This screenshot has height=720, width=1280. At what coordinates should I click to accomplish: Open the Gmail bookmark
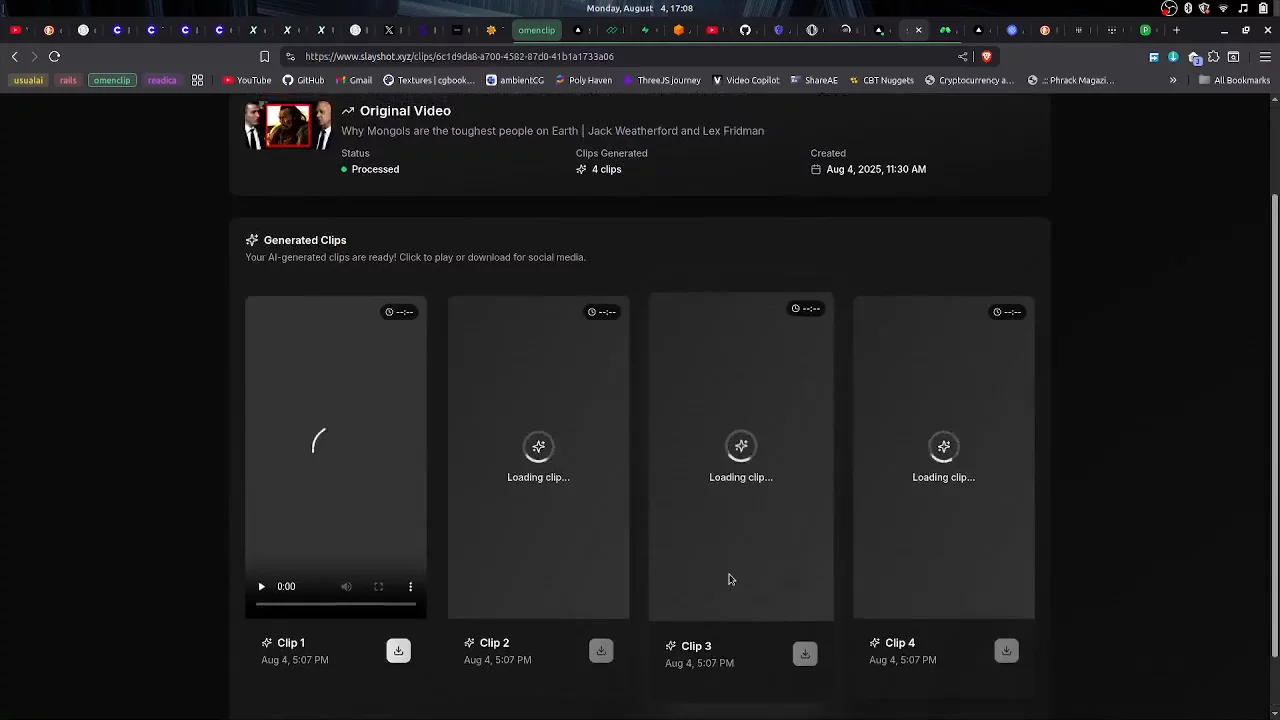(354, 80)
